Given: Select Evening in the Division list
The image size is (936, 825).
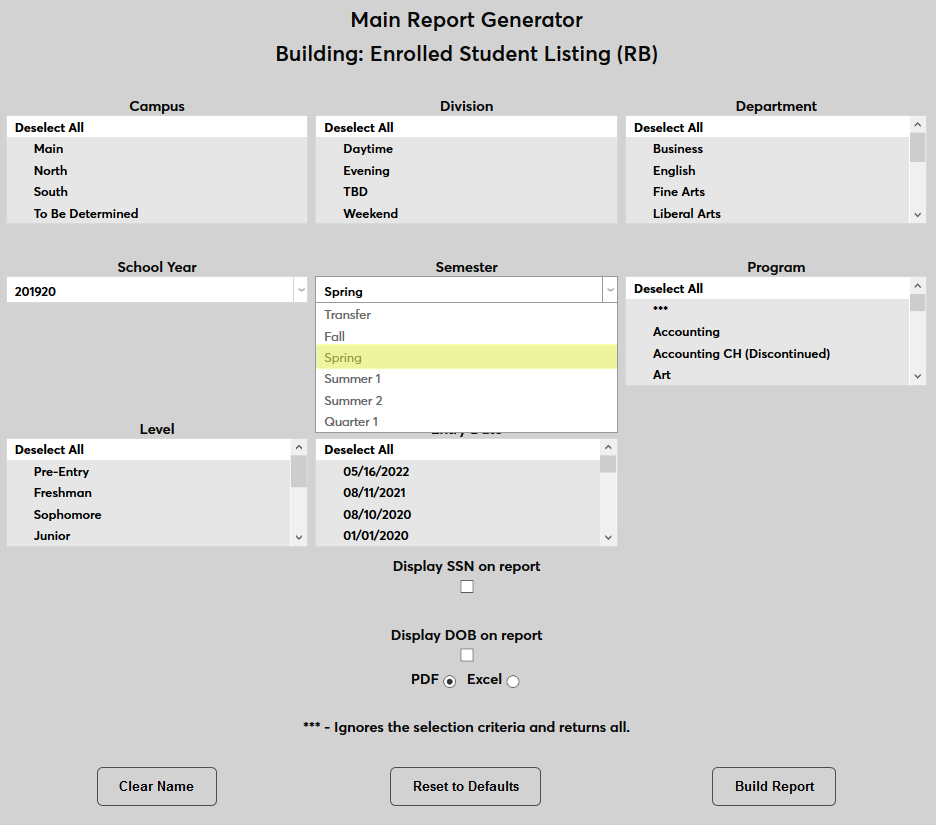Looking at the screenshot, I should pyautogui.click(x=367, y=170).
